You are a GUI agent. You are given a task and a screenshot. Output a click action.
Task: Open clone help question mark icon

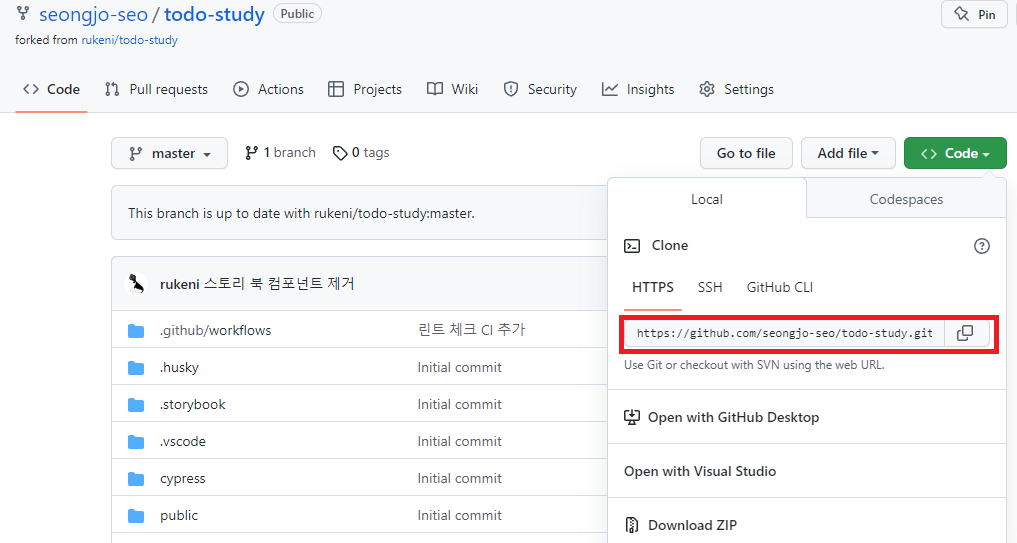[982, 246]
